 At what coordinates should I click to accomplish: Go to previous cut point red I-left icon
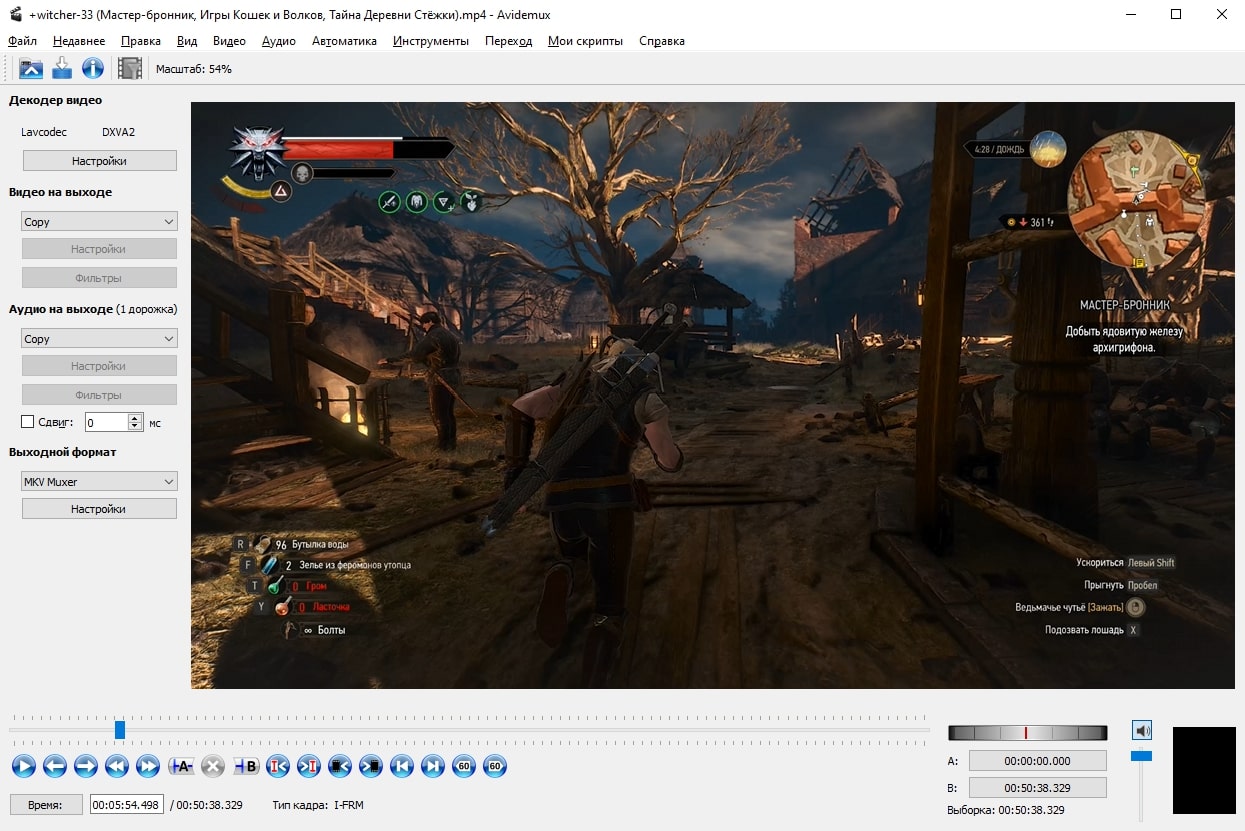pos(278,766)
